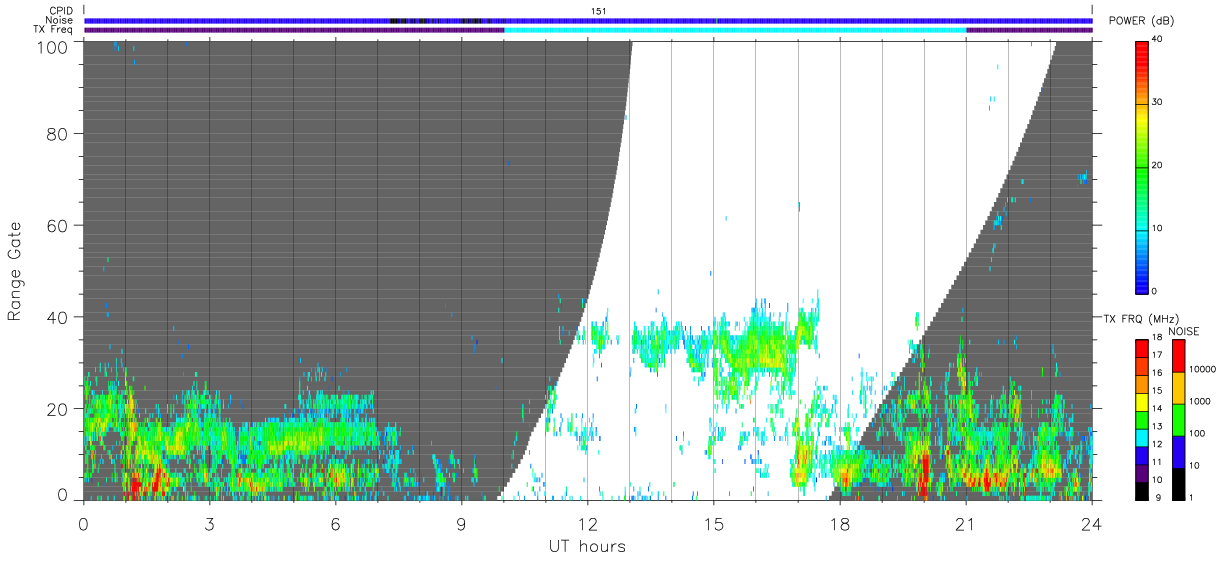Click the 80 label on Range Gate axis
Screen dimensions: 1228x567
pos(58,133)
